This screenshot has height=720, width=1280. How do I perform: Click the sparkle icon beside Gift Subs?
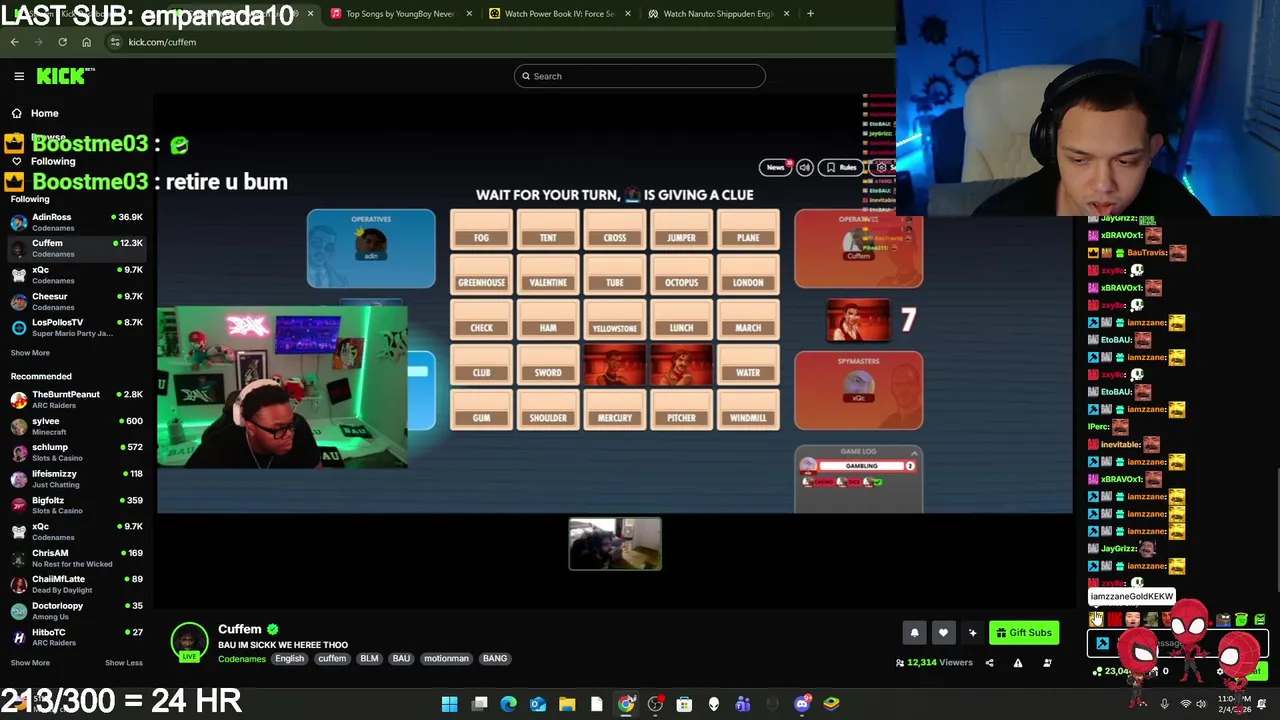(972, 632)
